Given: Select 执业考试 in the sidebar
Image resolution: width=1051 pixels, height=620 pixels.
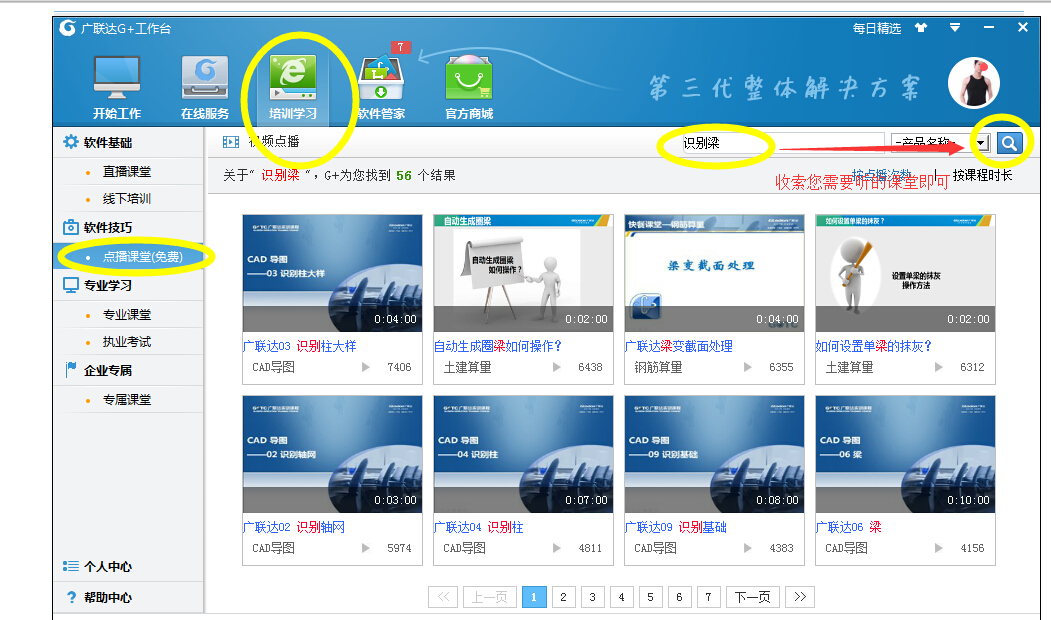Looking at the screenshot, I should (127, 341).
